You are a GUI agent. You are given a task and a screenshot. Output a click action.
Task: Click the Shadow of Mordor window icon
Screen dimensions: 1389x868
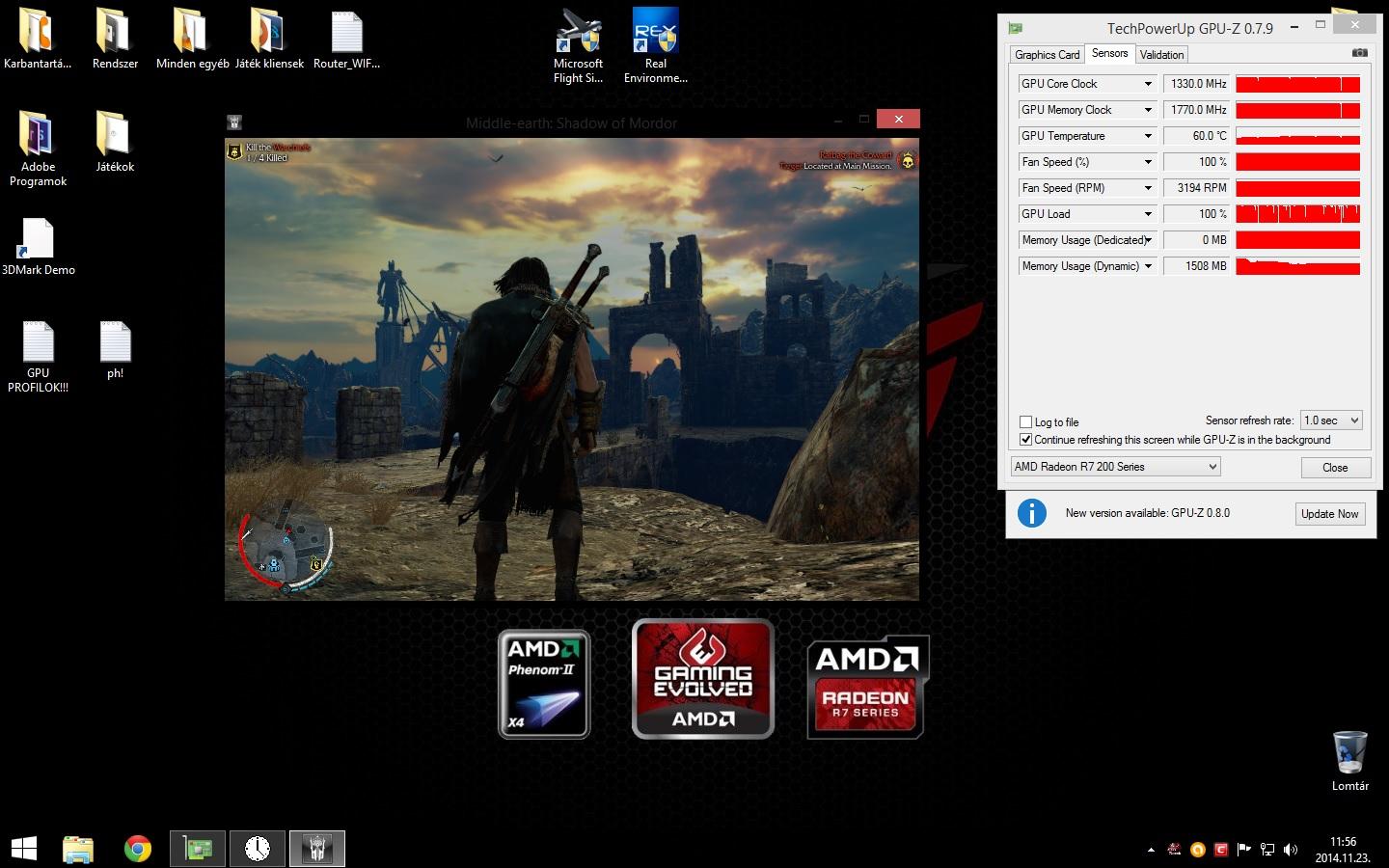pyautogui.click(x=234, y=122)
